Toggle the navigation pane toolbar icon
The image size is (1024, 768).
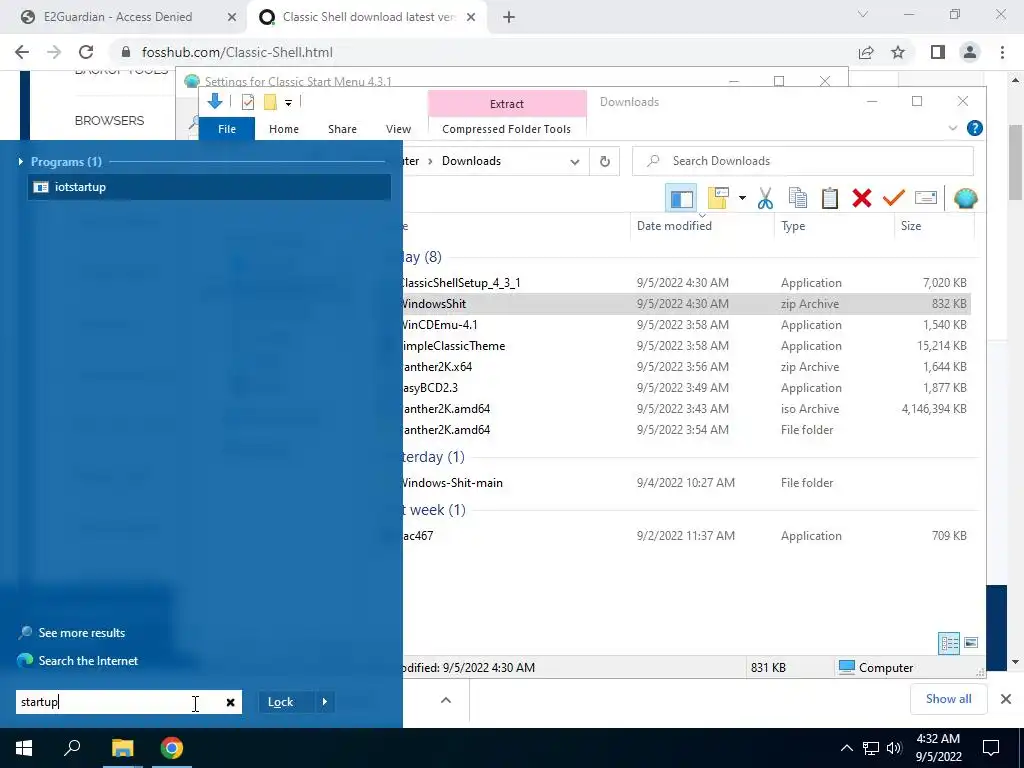pyautogui.click(x=681, y=198)
